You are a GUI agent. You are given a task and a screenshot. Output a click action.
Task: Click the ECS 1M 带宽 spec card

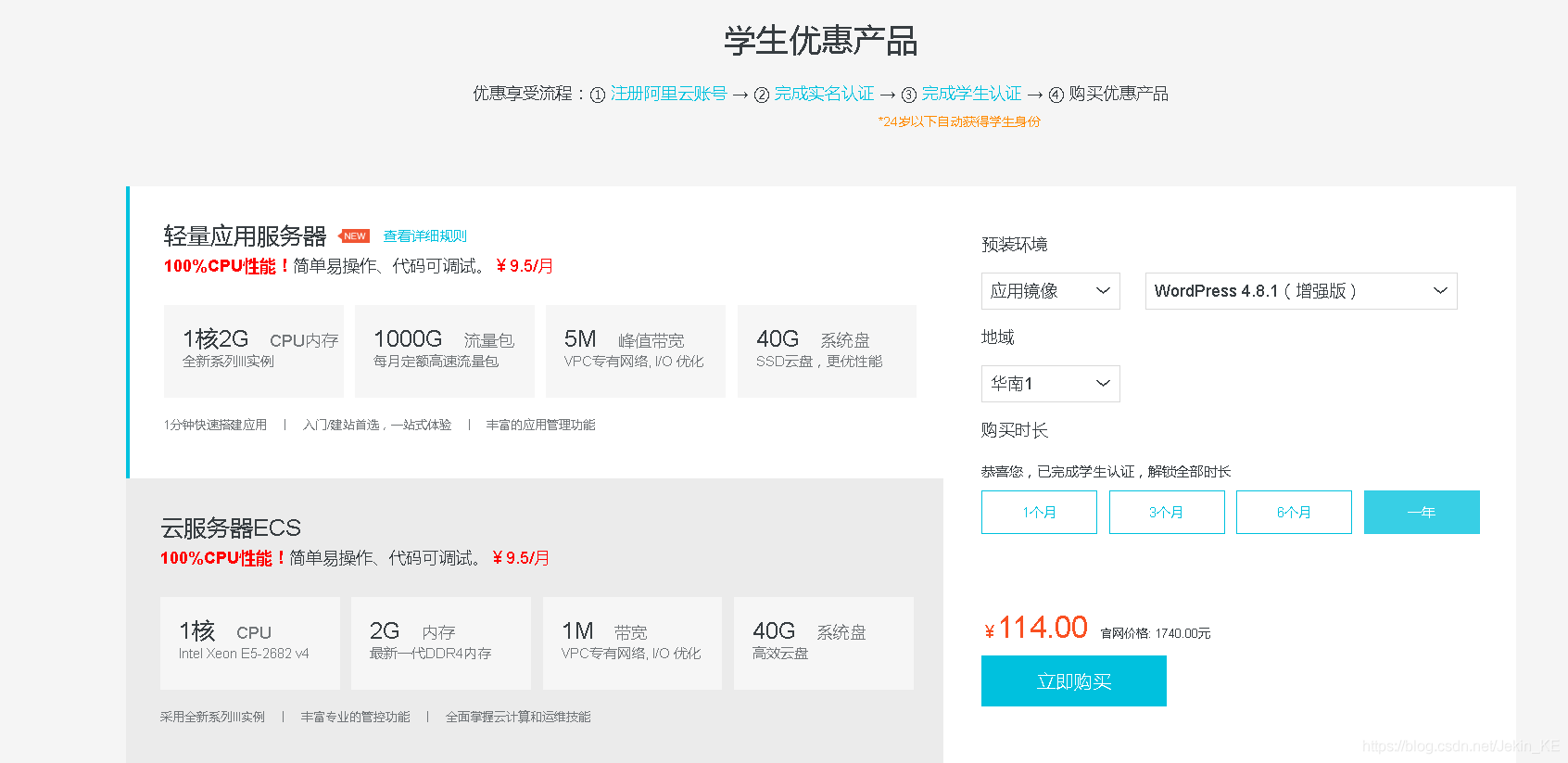tap(632, 642)
